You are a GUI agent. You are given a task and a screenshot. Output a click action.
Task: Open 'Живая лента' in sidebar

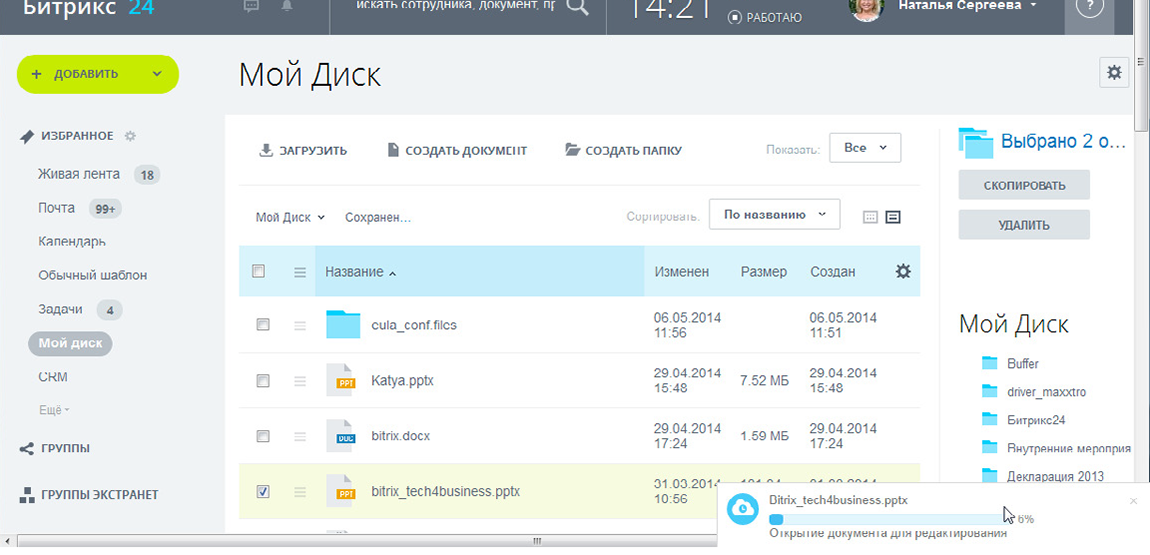point(79,174)
